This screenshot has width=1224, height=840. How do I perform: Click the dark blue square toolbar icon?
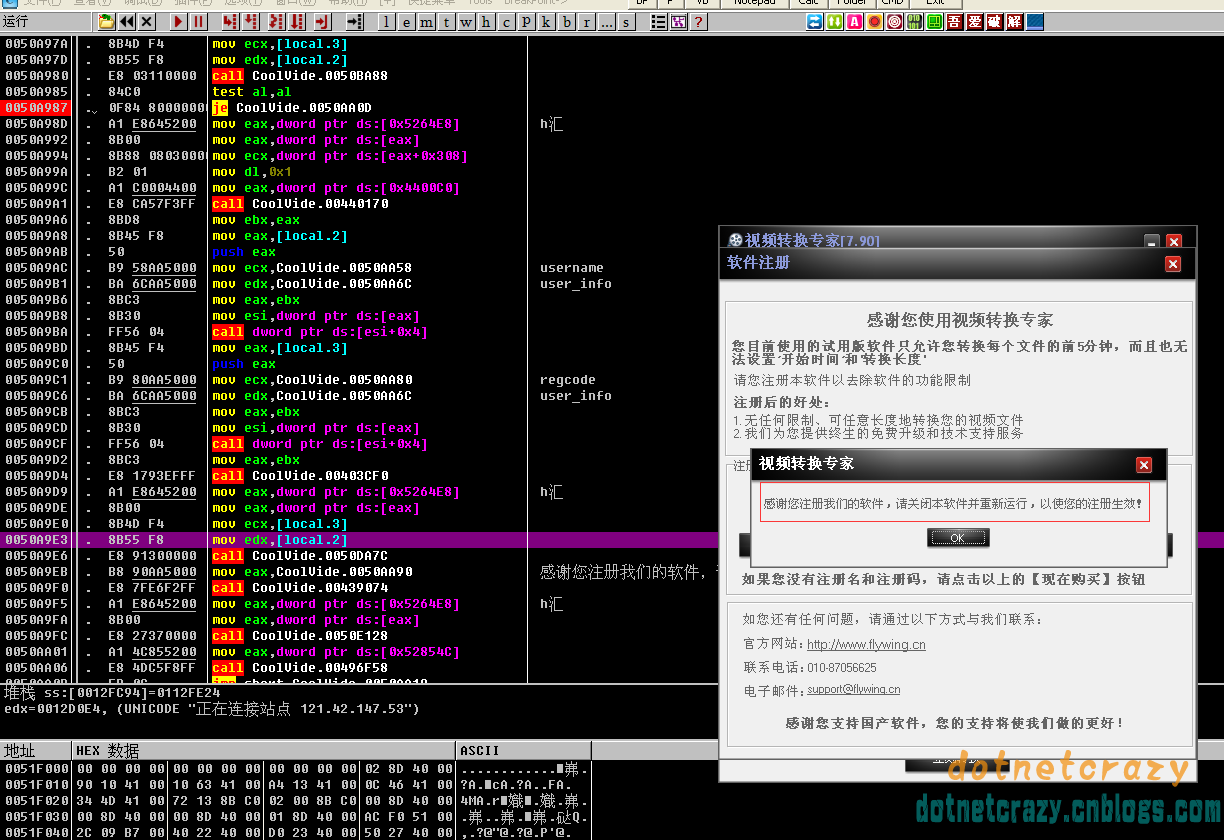pyautogui.click(x=1035, y=21)
